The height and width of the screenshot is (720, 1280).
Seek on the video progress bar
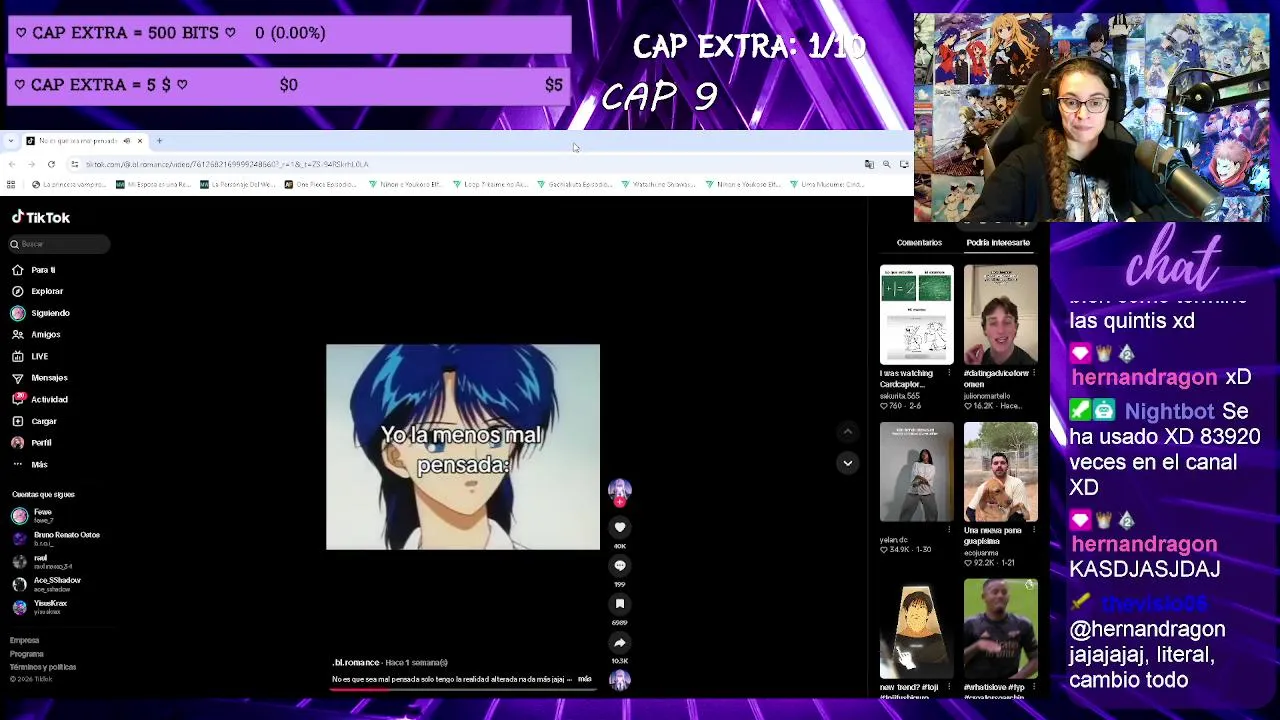pos(463,690)
